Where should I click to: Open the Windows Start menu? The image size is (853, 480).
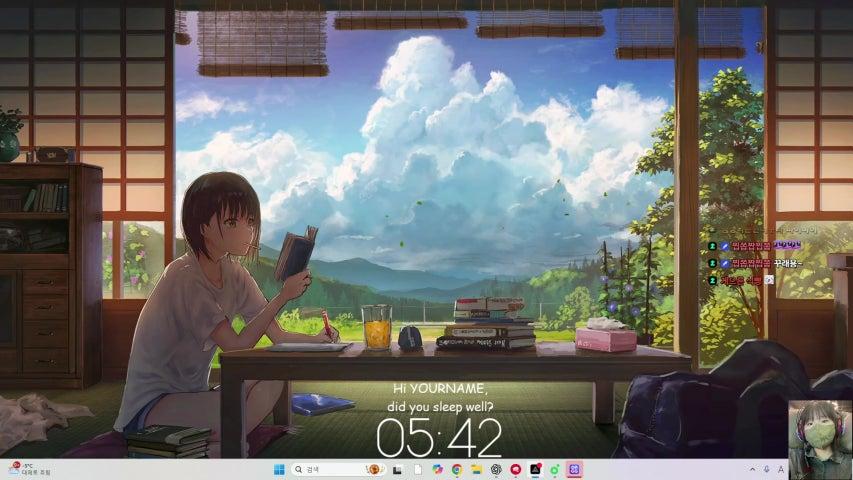coord(279,470)
